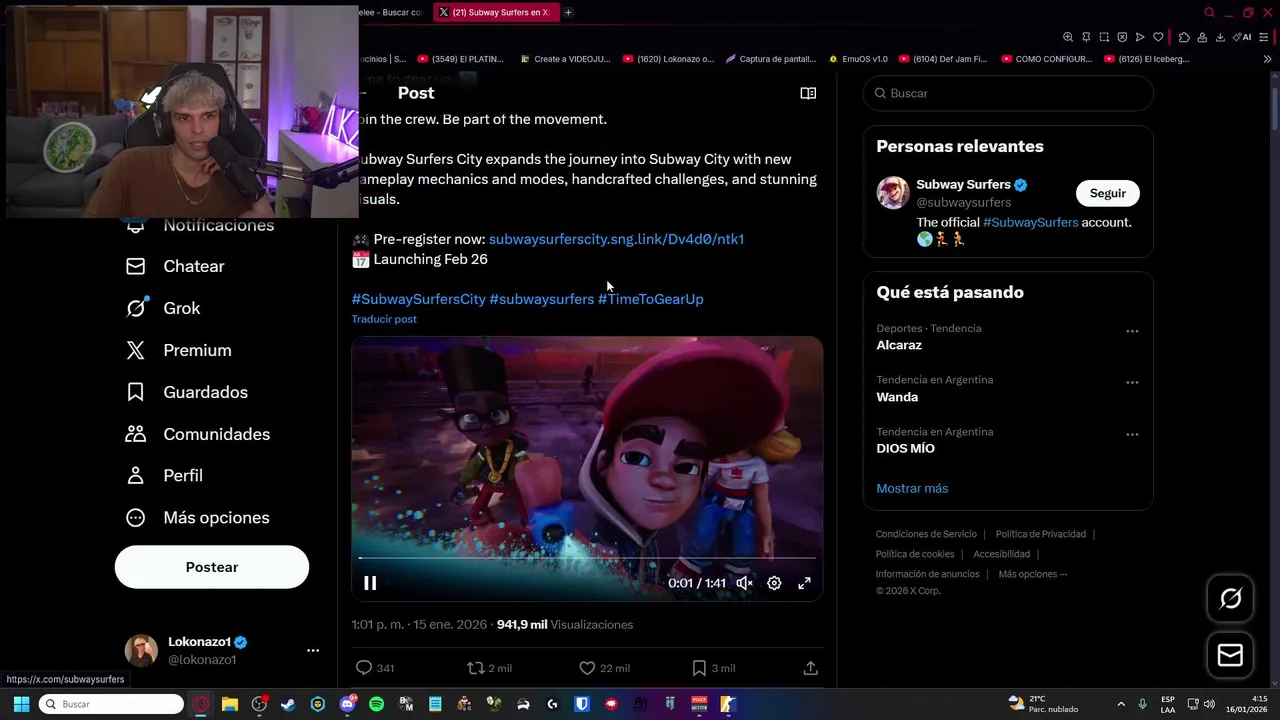Open #SubwaySurfersCity hashtag

click(x=418, y=299)
